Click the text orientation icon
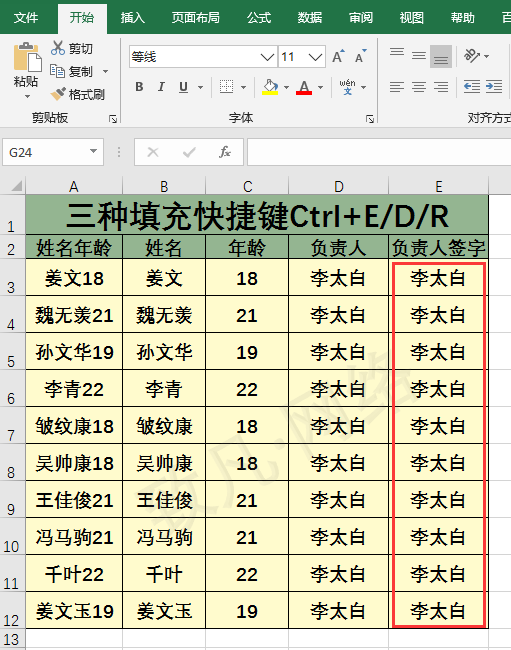The image size is (511, 650). pyautogui.click(x=472, y=56)
